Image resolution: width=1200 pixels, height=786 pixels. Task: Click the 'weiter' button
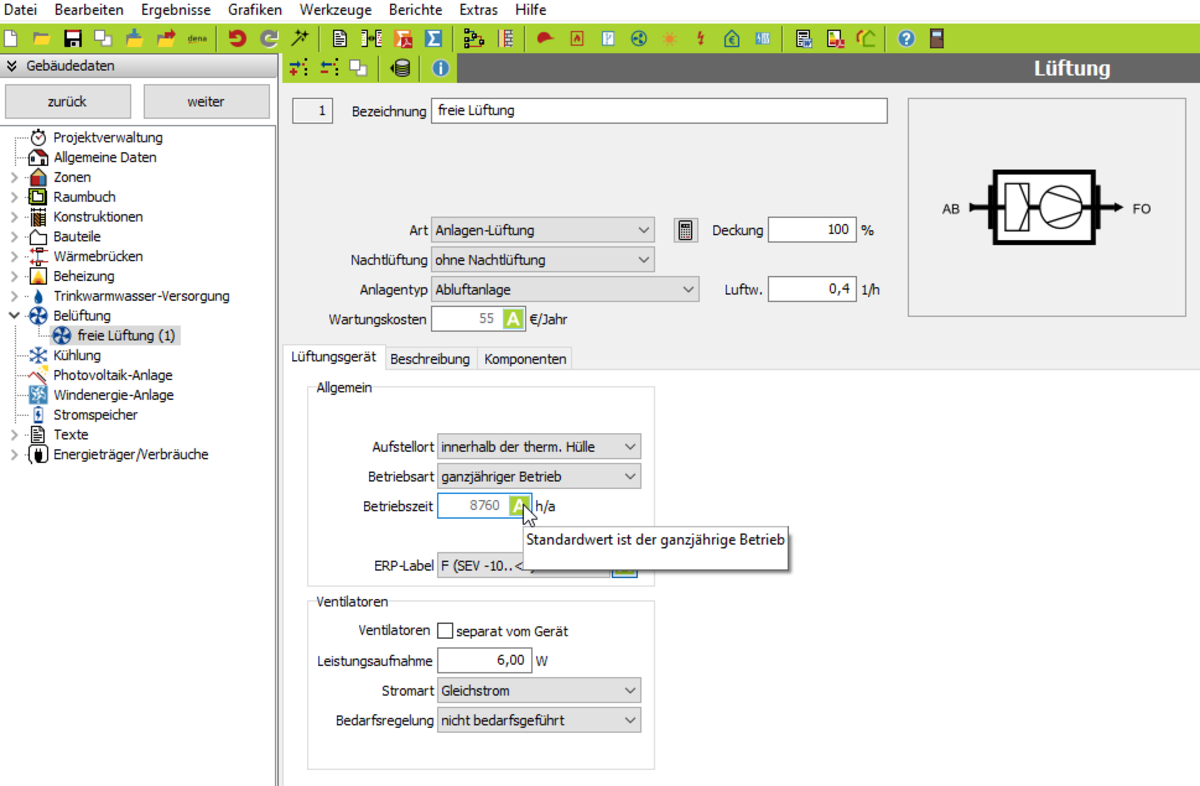click(206, 101)
